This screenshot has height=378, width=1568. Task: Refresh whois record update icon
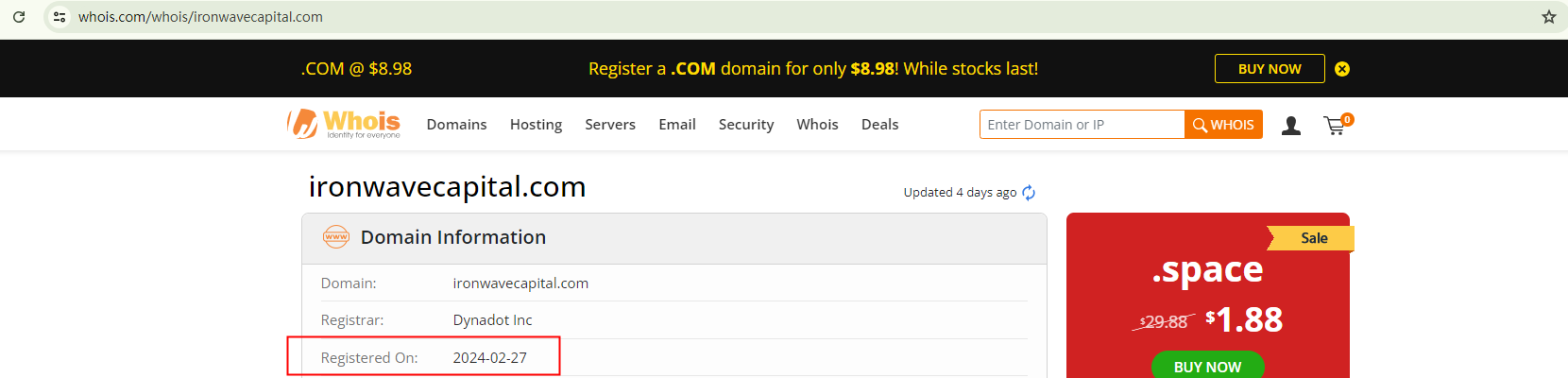1029,193
